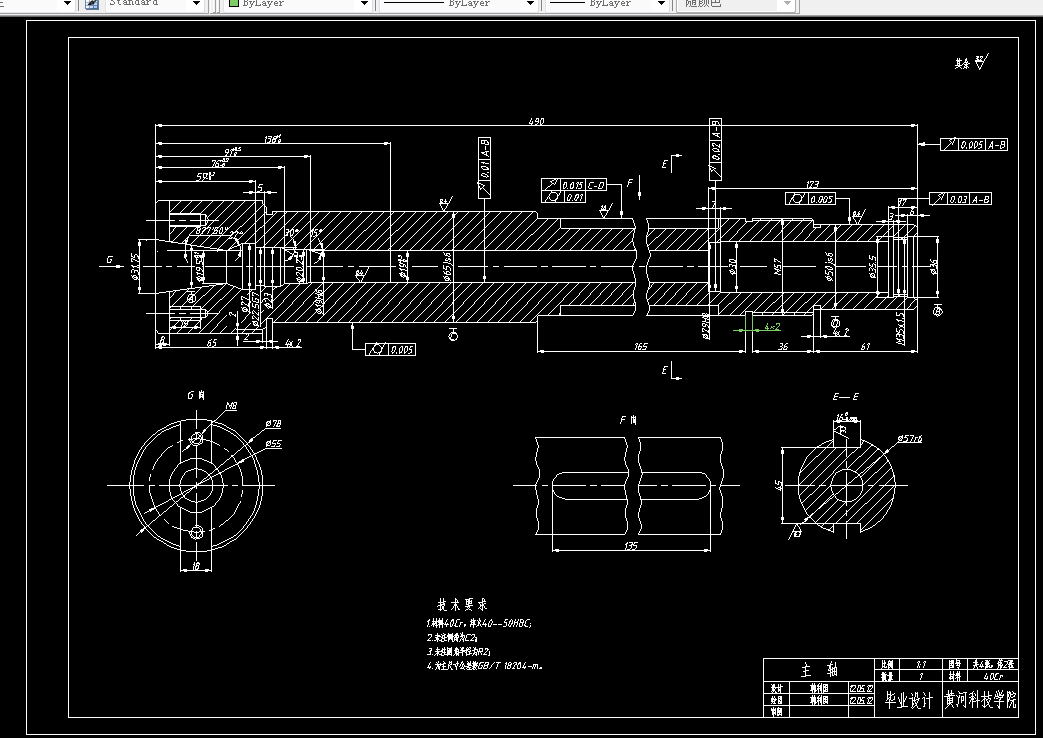The image size is (1043, 738).
Task: Click the '其余' surface finish note
Action: pos(962,64)
